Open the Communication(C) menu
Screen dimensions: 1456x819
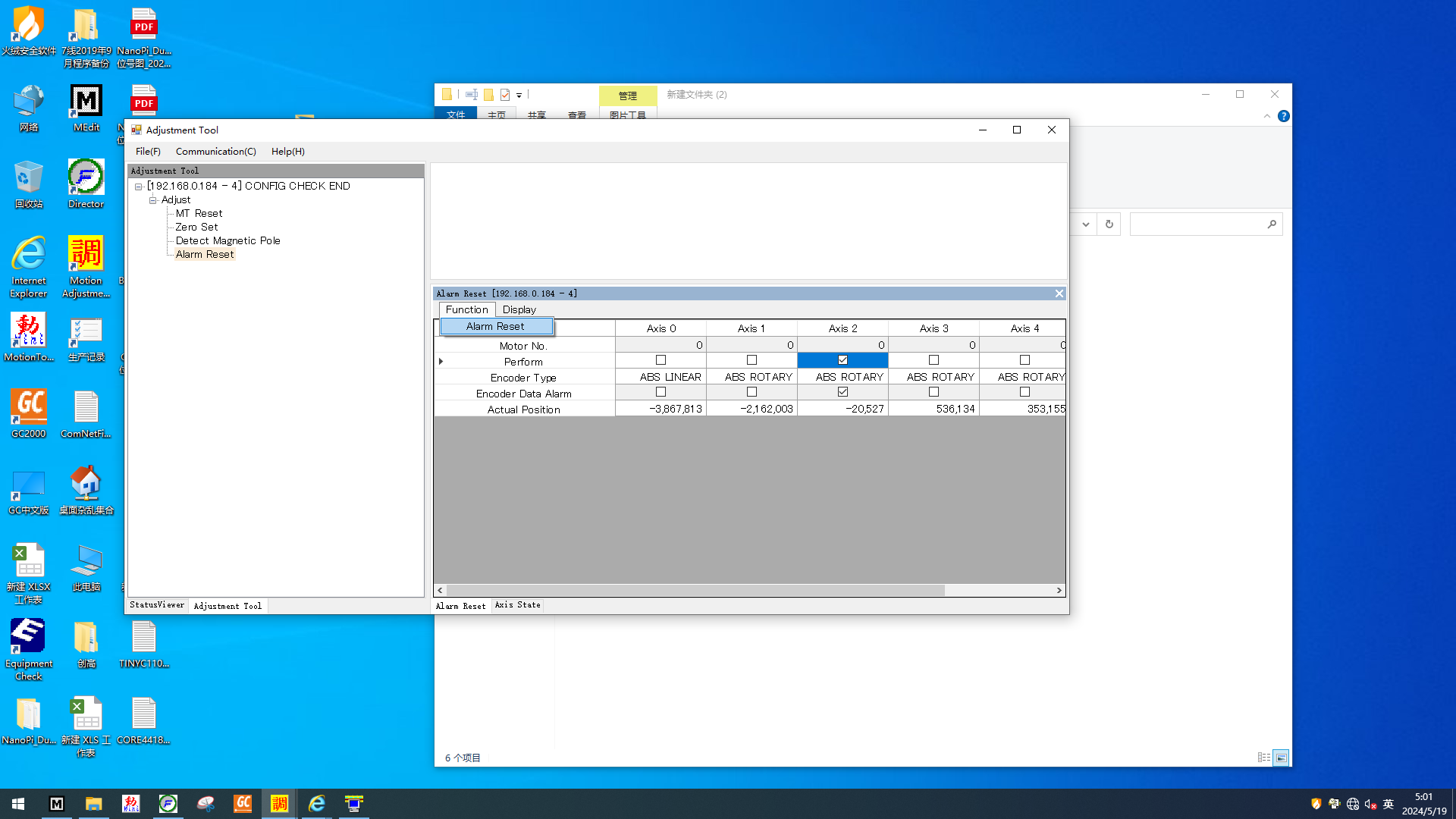coord(215,152)
